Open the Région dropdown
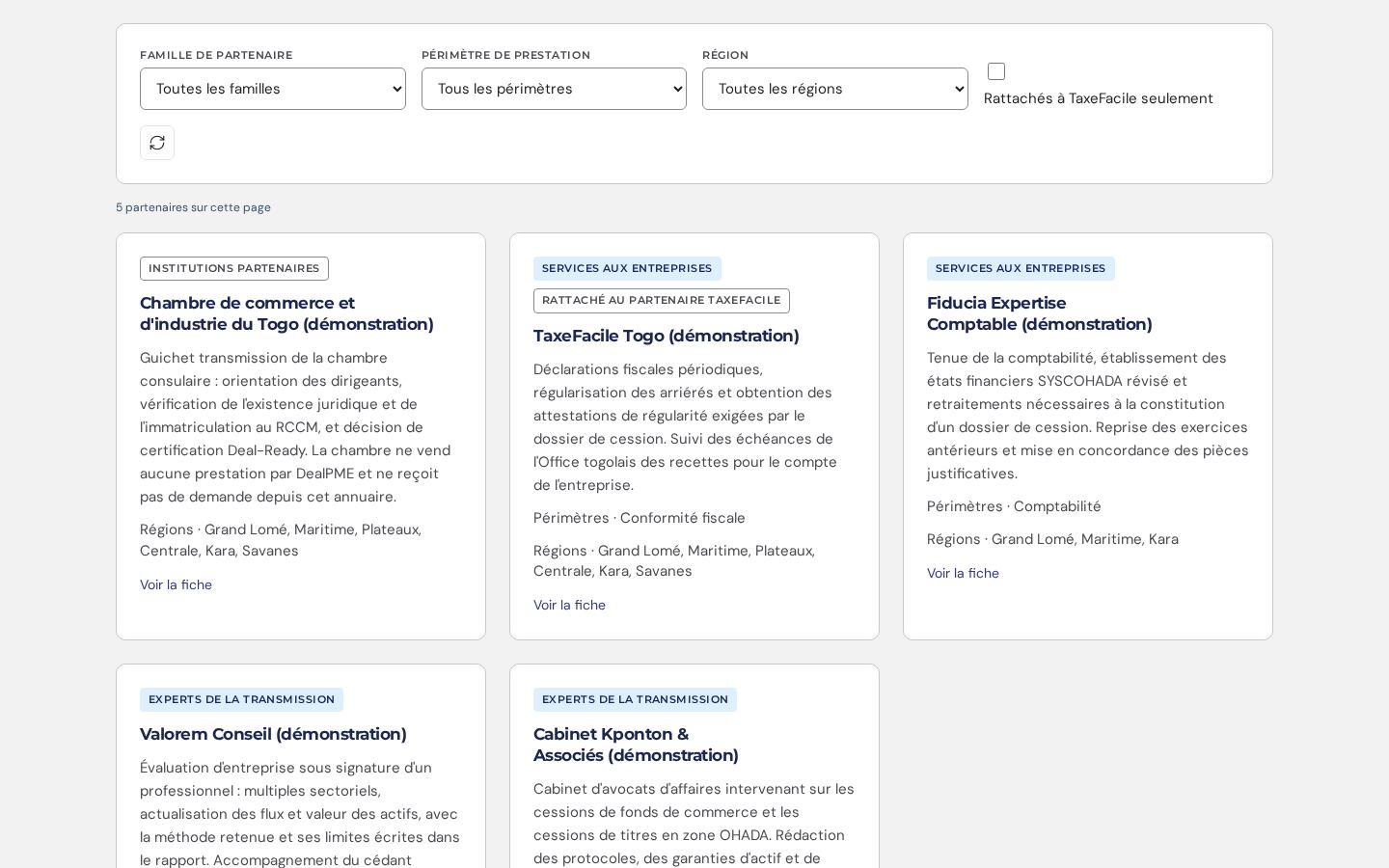This screenshot has width=1389, height=868. pos(835,89)
